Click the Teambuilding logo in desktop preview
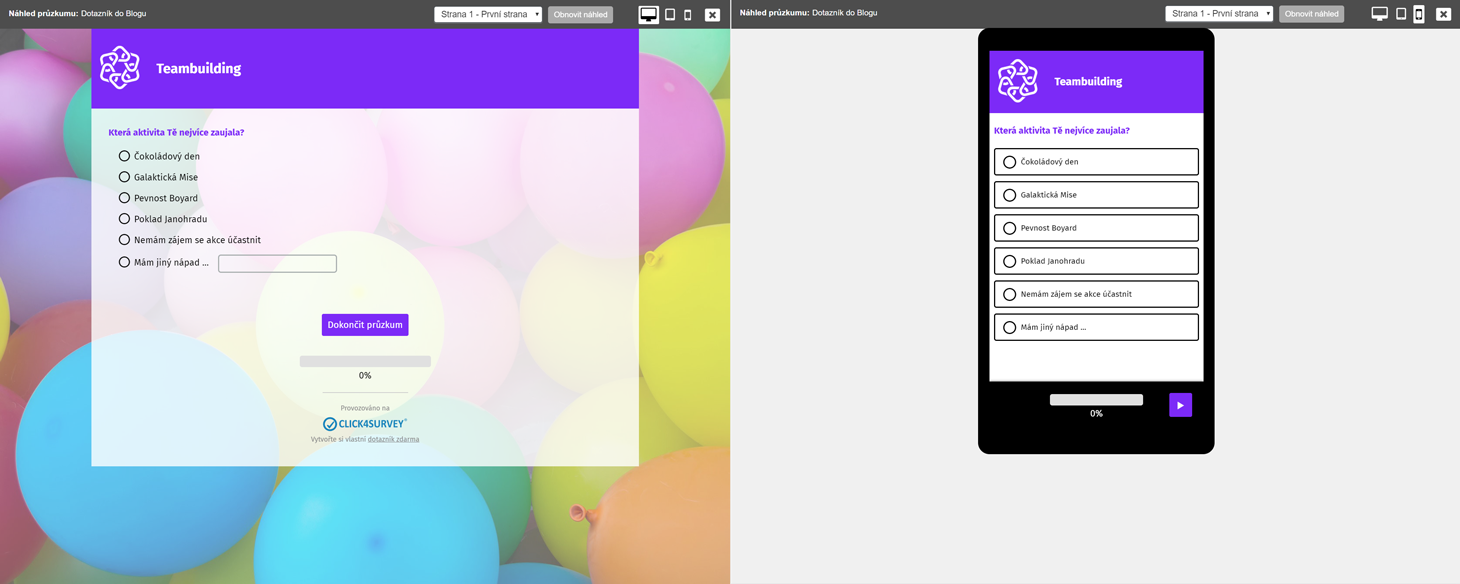 point(120,68)
